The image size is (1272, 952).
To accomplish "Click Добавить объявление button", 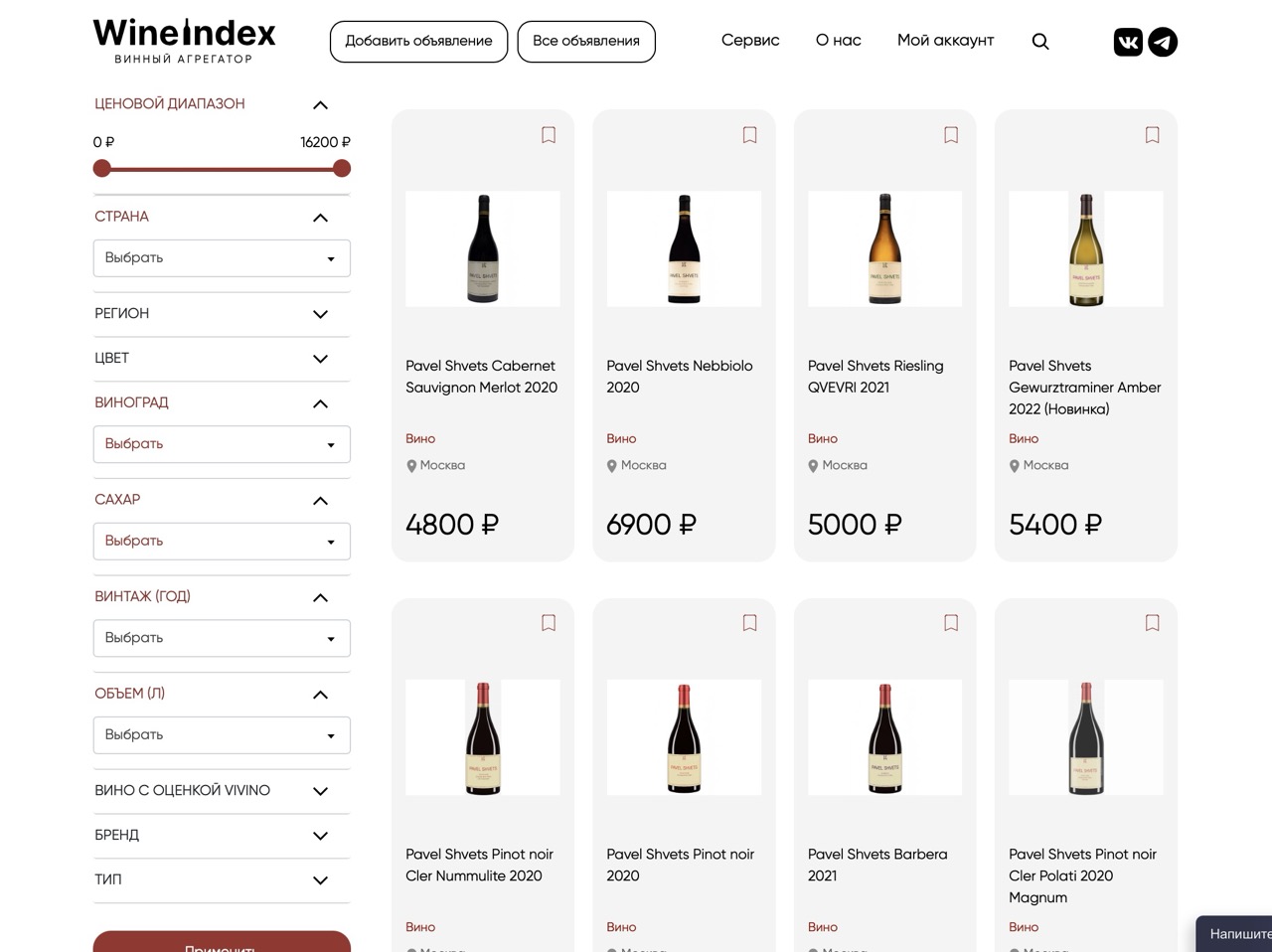I will [418, 42].
